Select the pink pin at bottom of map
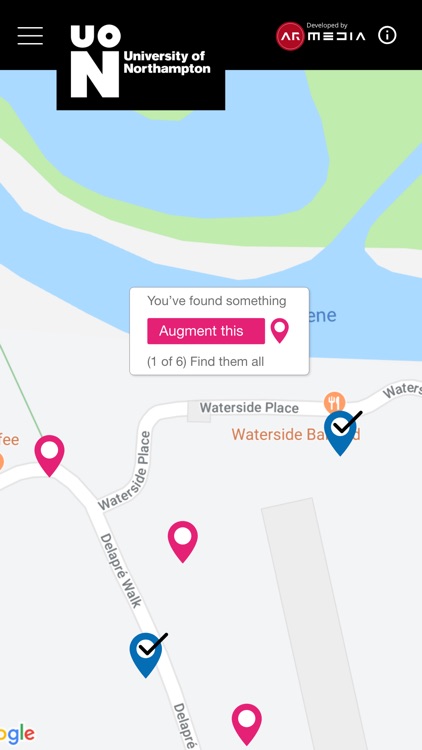The image size is (422, 750). coord(247,724)
